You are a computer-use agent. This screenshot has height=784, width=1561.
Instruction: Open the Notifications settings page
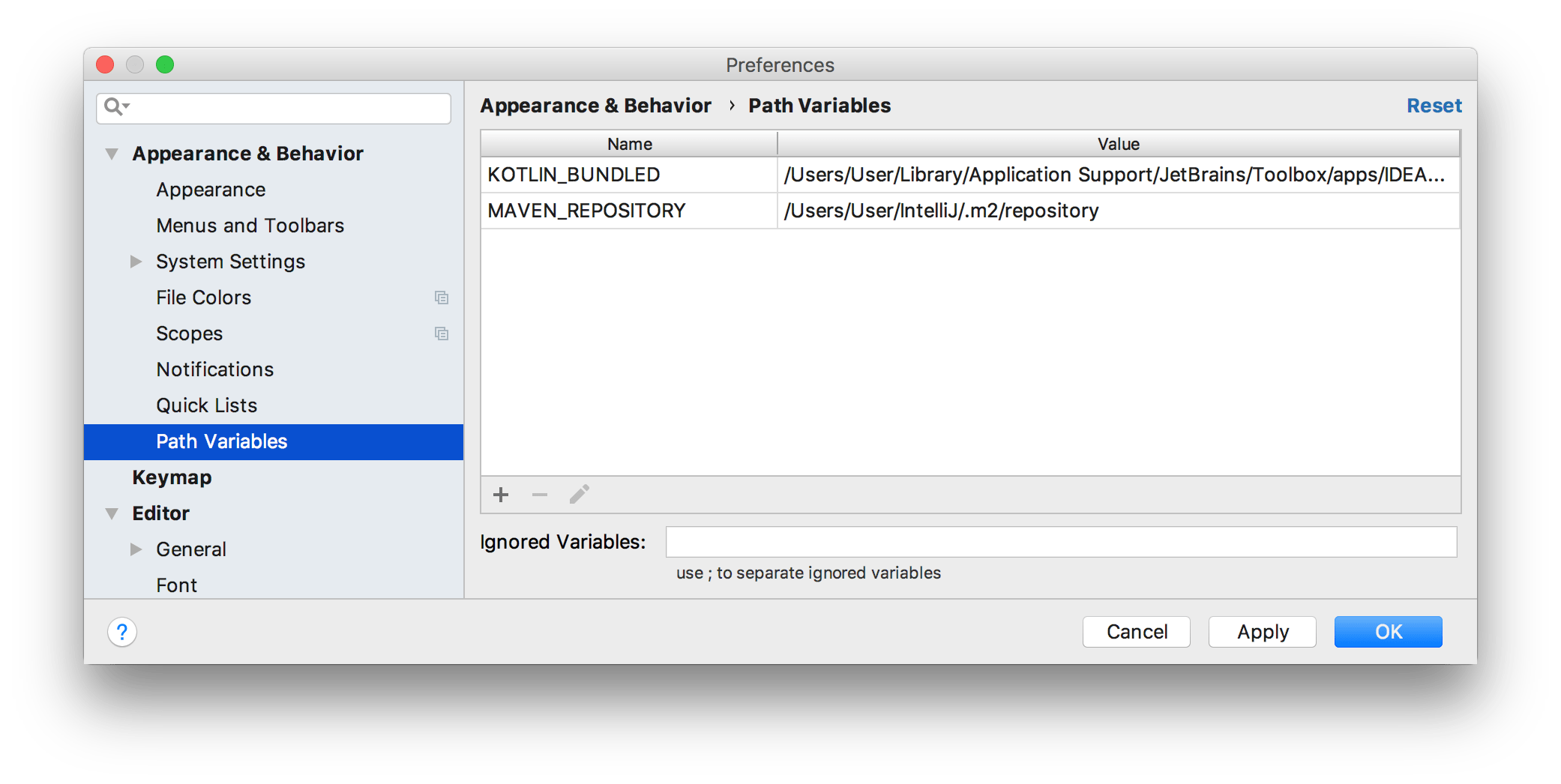click(214, 370)
